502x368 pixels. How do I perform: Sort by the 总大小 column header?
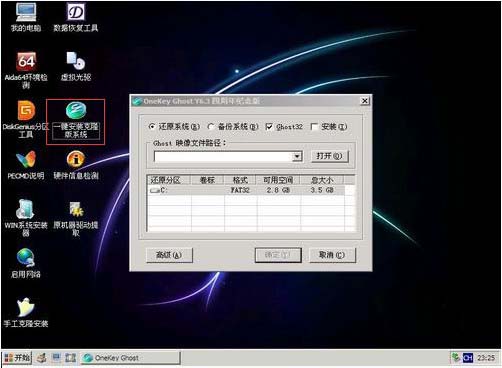(322, 180)
